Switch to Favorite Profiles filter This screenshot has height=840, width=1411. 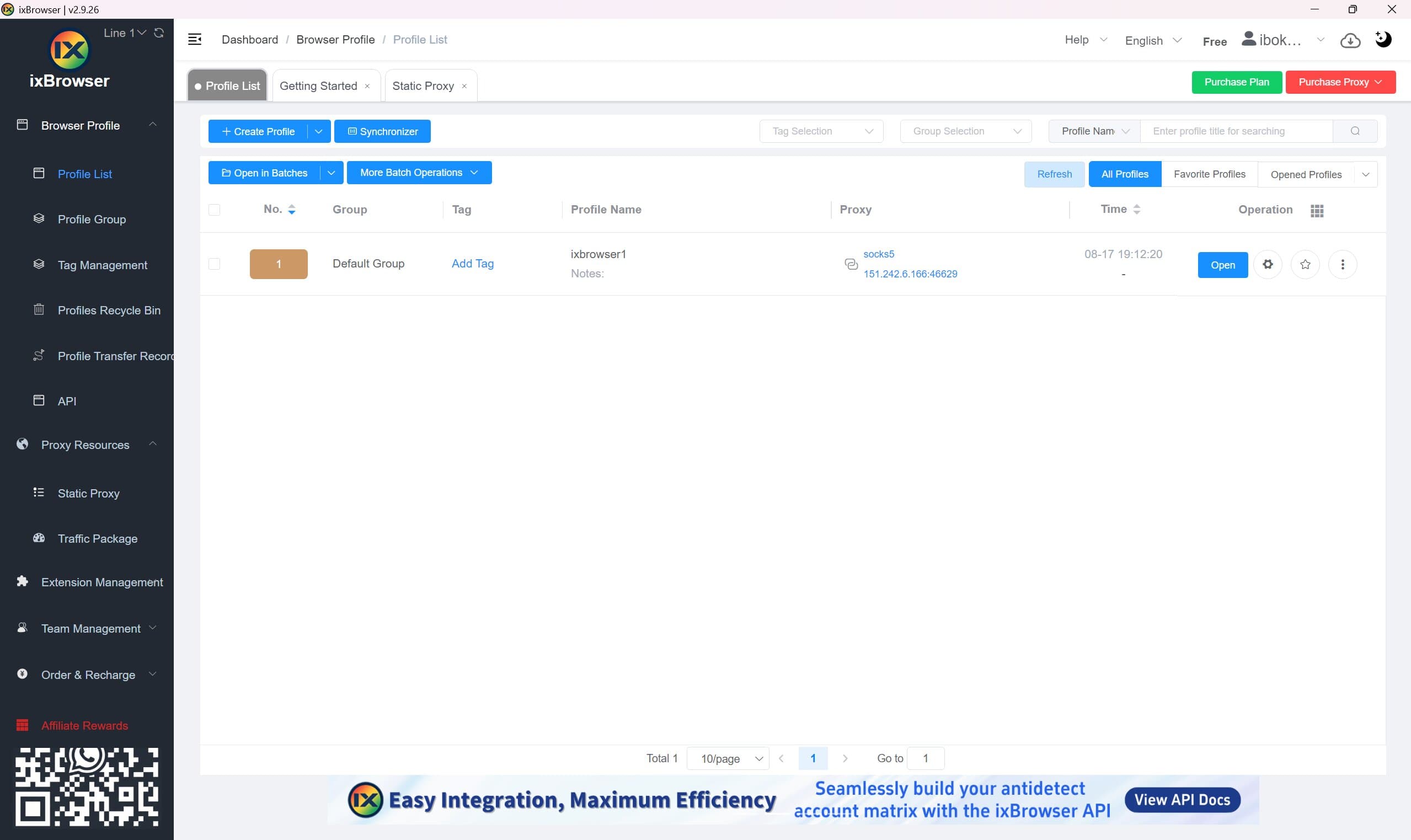tap(1210, 174)
